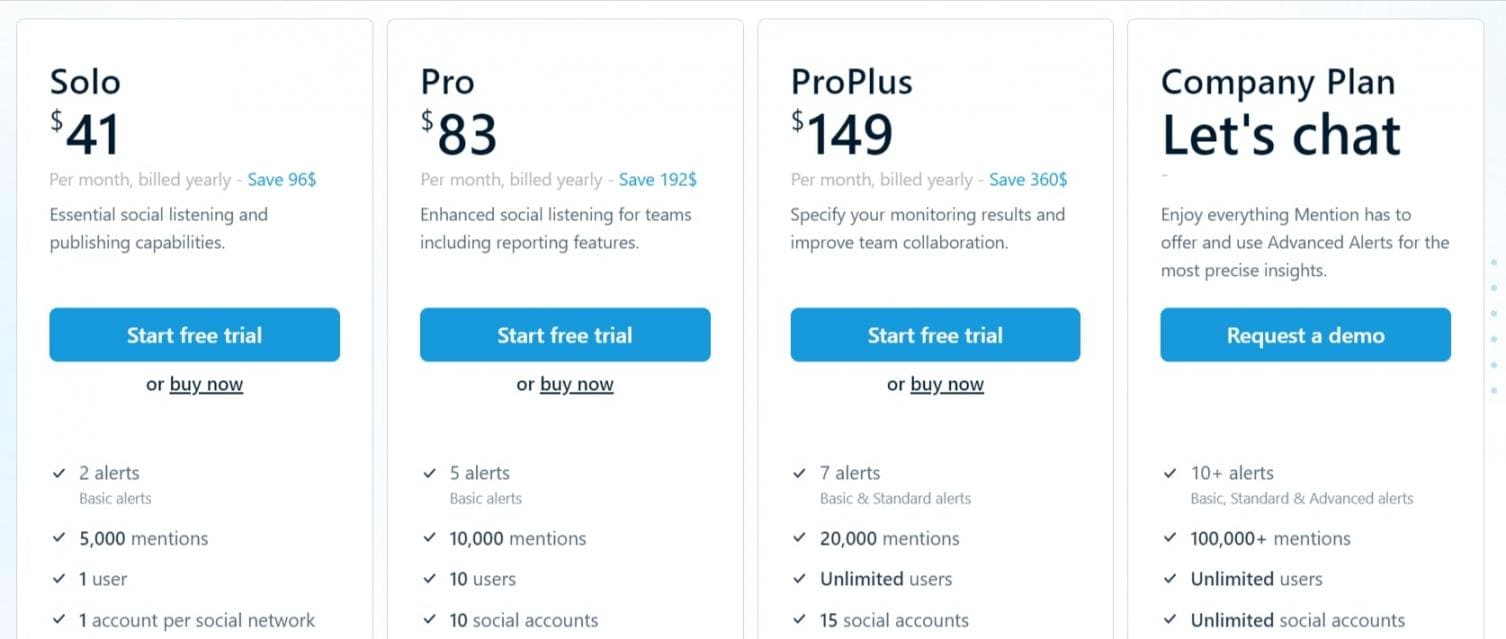This screenshot has width=1506, height=639.
Task: Click the Solo plan Start free trial button
Action: click(x=194, y=335)
